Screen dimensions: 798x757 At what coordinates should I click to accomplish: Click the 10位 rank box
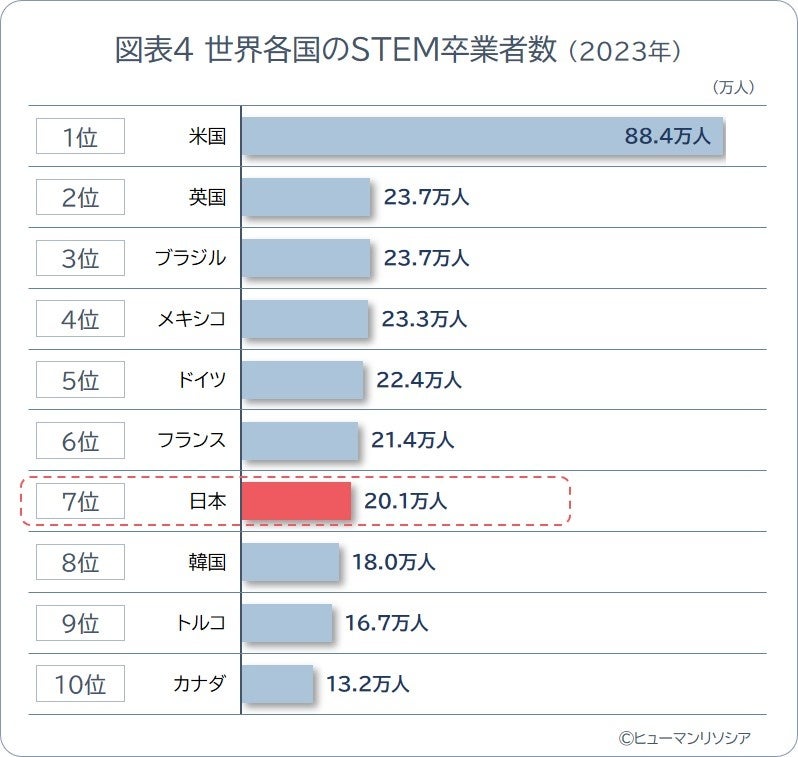pos(80,684)
